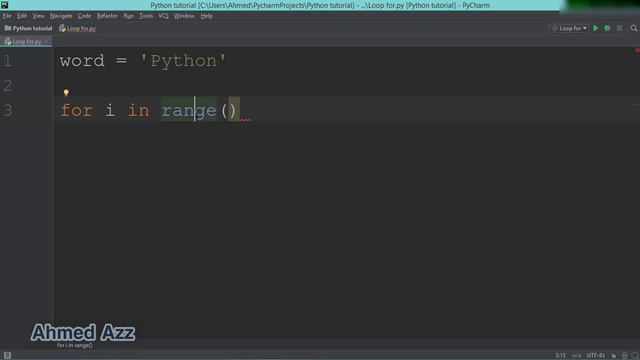Click the read-only lock icon in status bar
The image size is (640, 360).
613,356
